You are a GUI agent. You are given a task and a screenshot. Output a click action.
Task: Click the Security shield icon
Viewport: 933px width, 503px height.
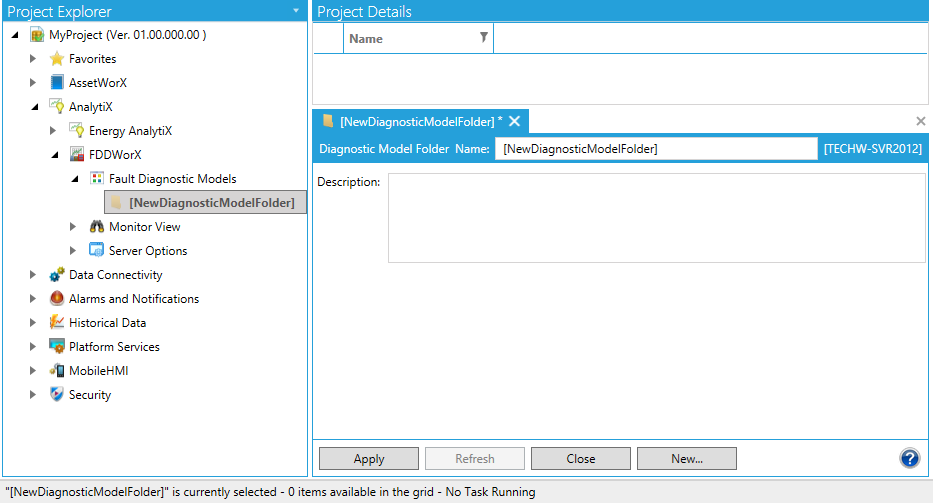coord(57,395)
